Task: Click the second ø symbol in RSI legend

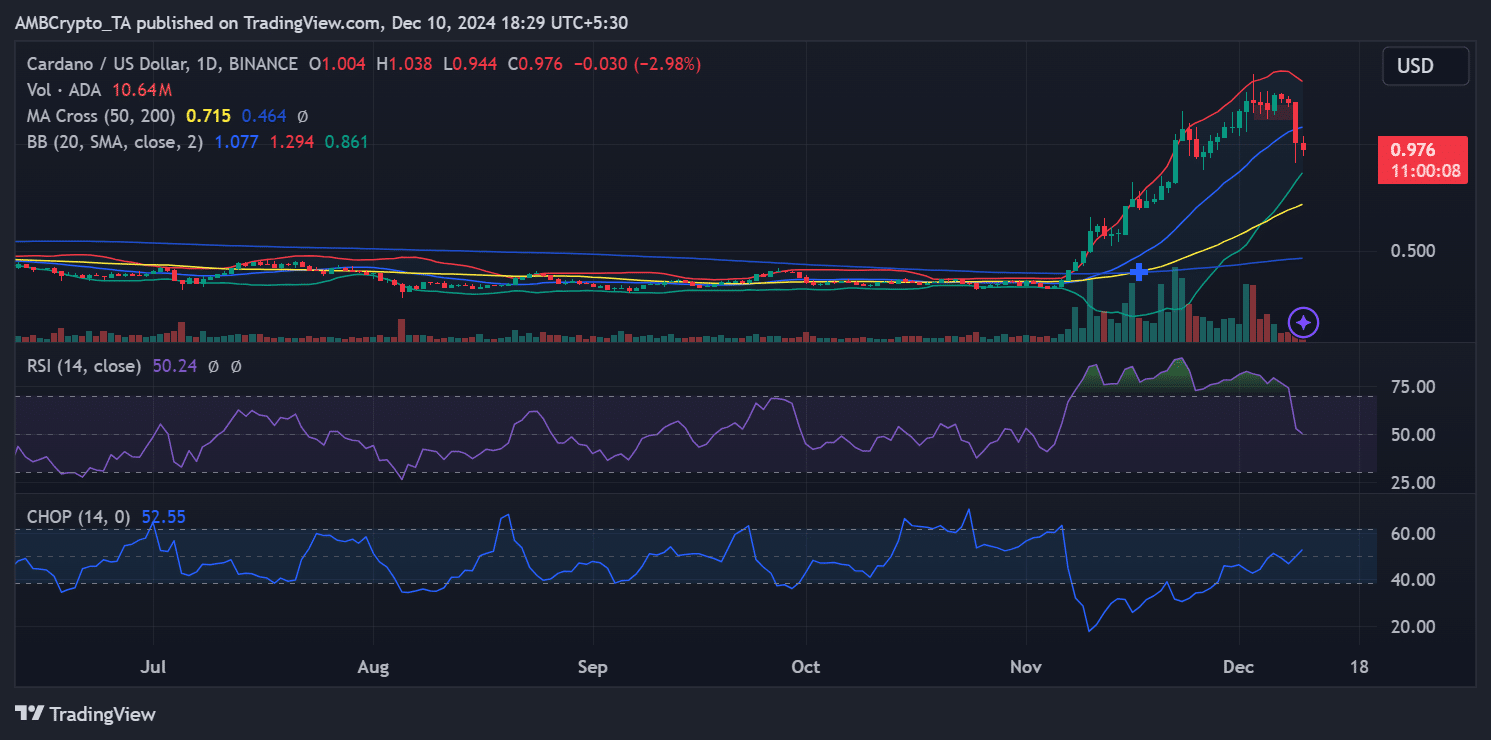Action: pos(236,366)
